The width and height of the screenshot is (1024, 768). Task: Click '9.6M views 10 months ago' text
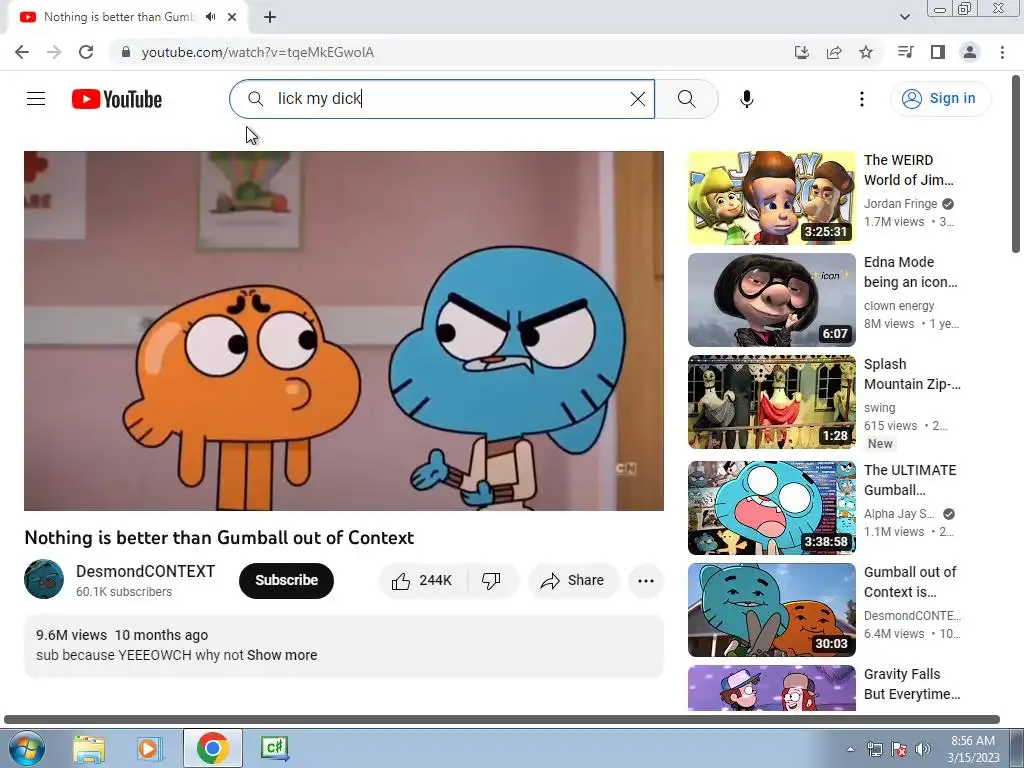(x=121, y=635)
